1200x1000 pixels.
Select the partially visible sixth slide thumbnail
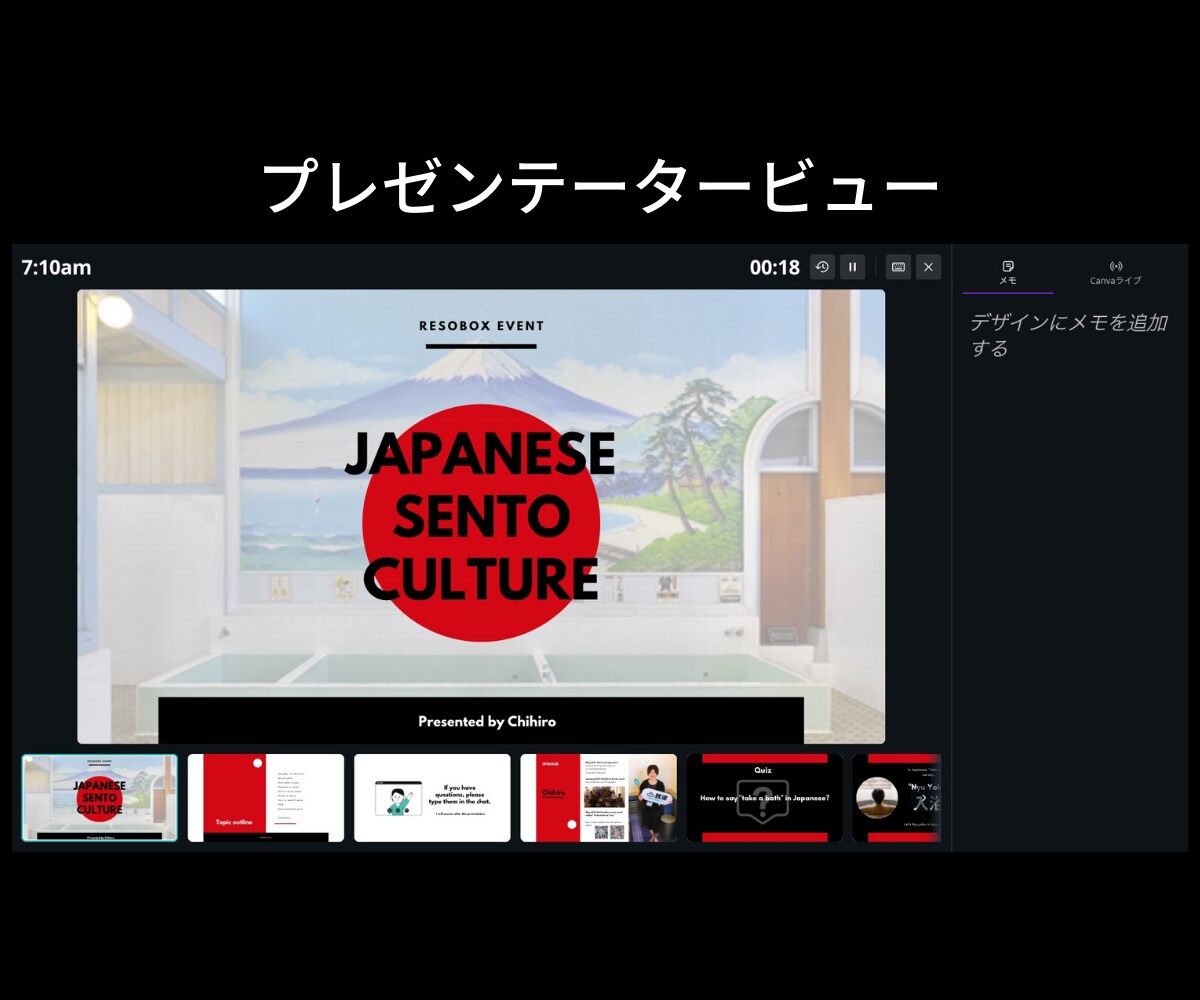[x=897, y=798]
